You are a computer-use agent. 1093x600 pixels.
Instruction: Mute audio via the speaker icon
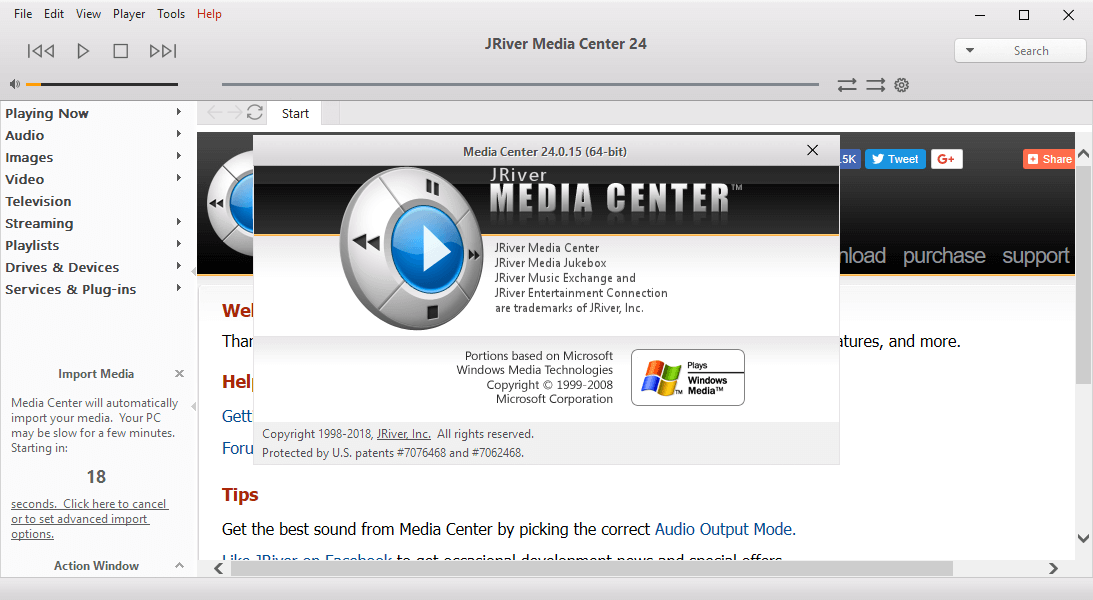point(15,84)
